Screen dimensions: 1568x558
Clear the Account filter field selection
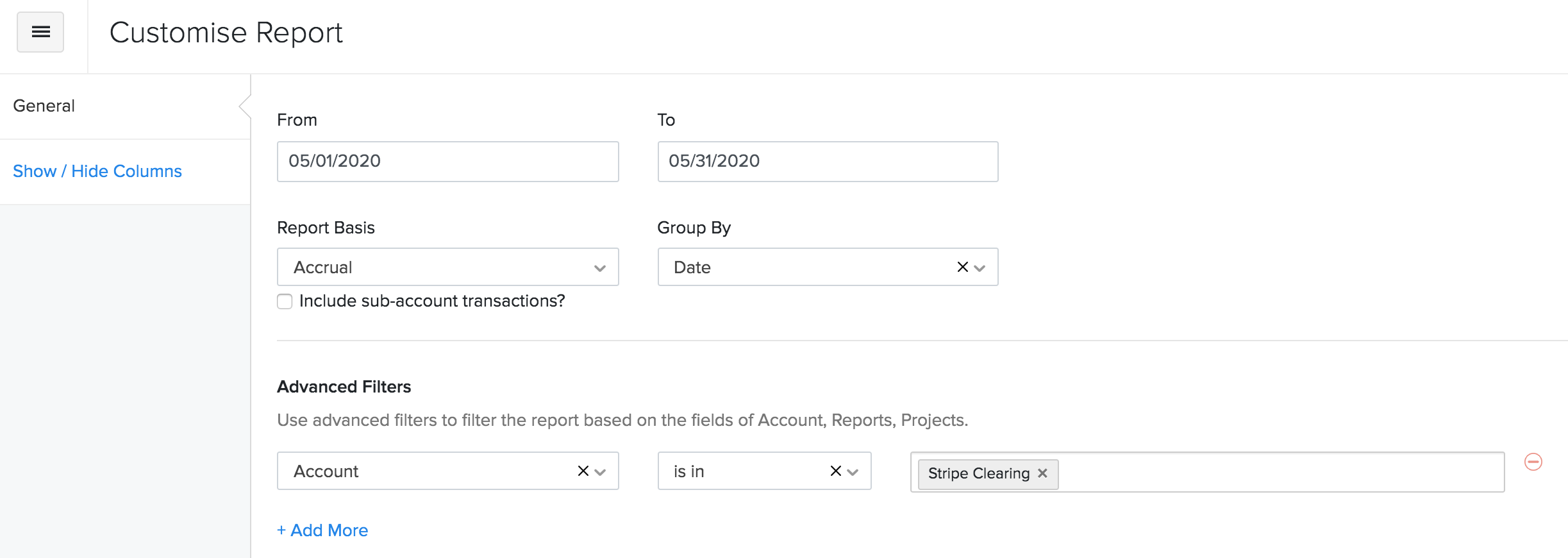pos(583,471)
